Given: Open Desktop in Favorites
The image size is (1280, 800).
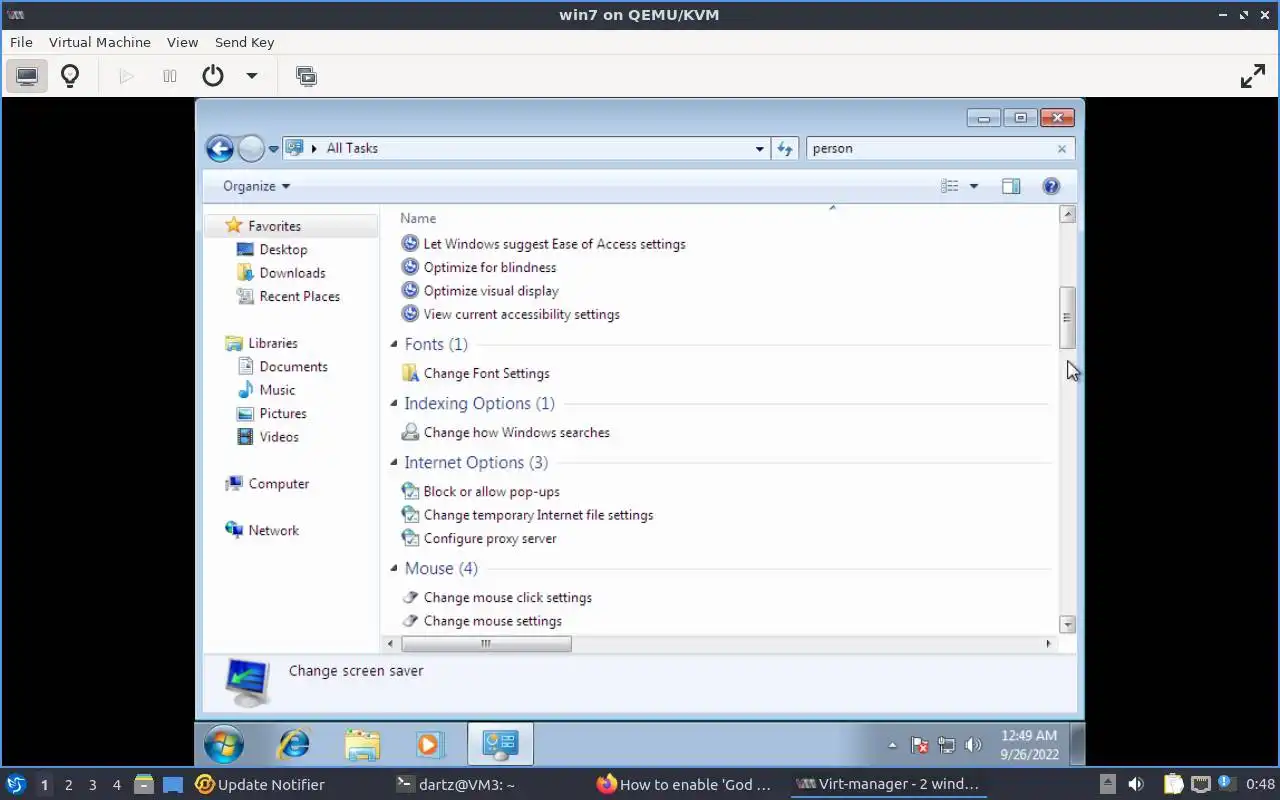Looking at the screenshot, I should 283,249.
